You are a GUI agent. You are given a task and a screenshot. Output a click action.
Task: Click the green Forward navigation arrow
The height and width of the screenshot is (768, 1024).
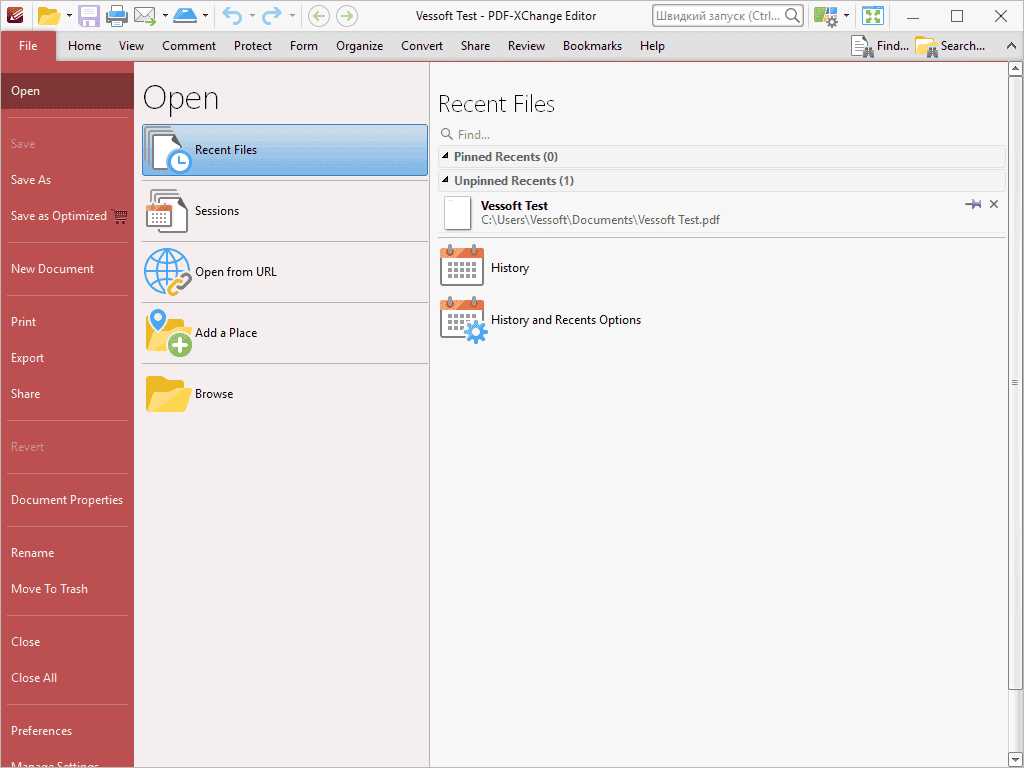coord(347,16)
